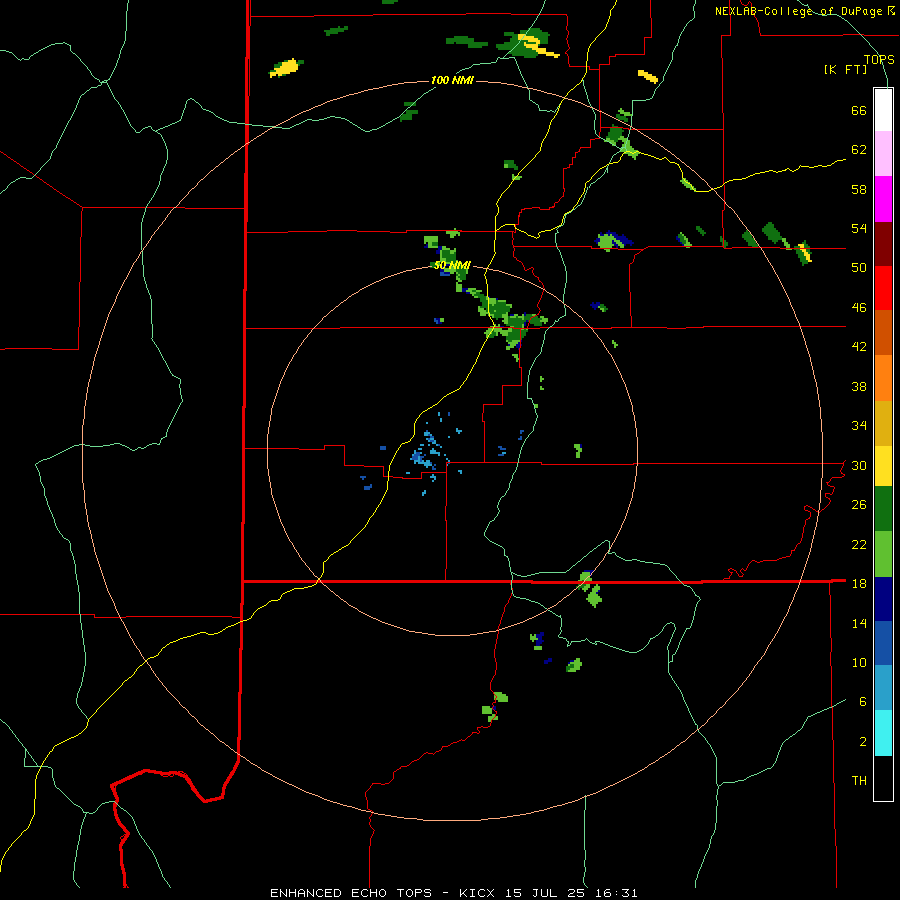Click the legend value 66
This screenshot has height=900, width=900.
[859, 110]
